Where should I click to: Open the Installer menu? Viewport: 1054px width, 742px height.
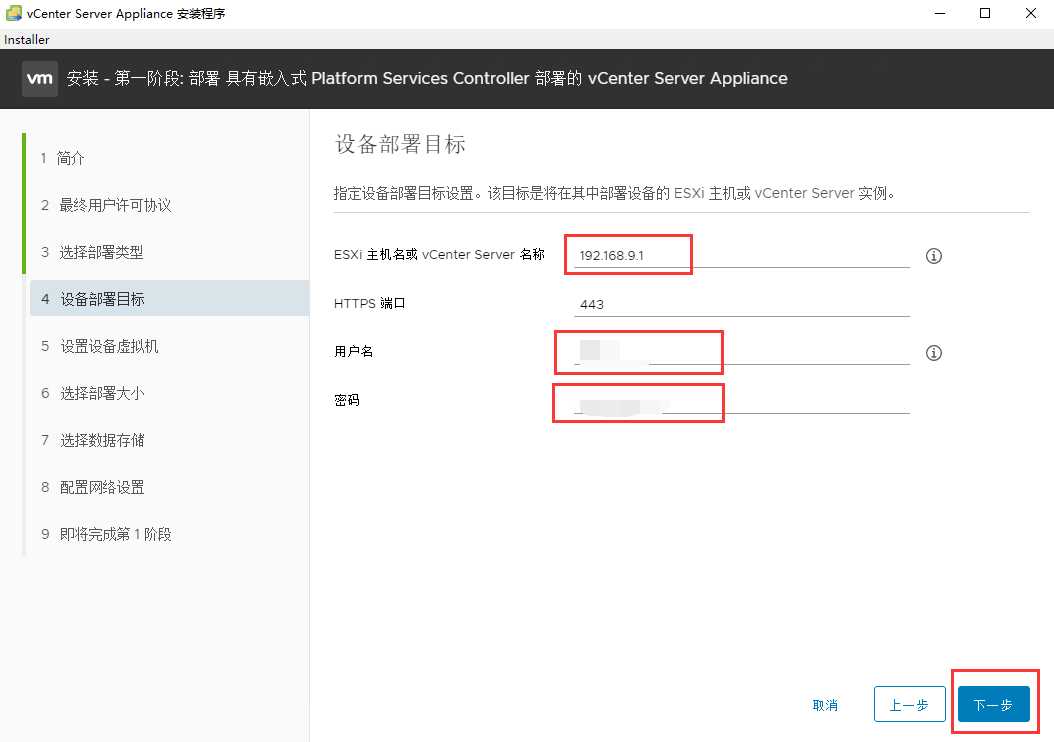click(26, 39)
